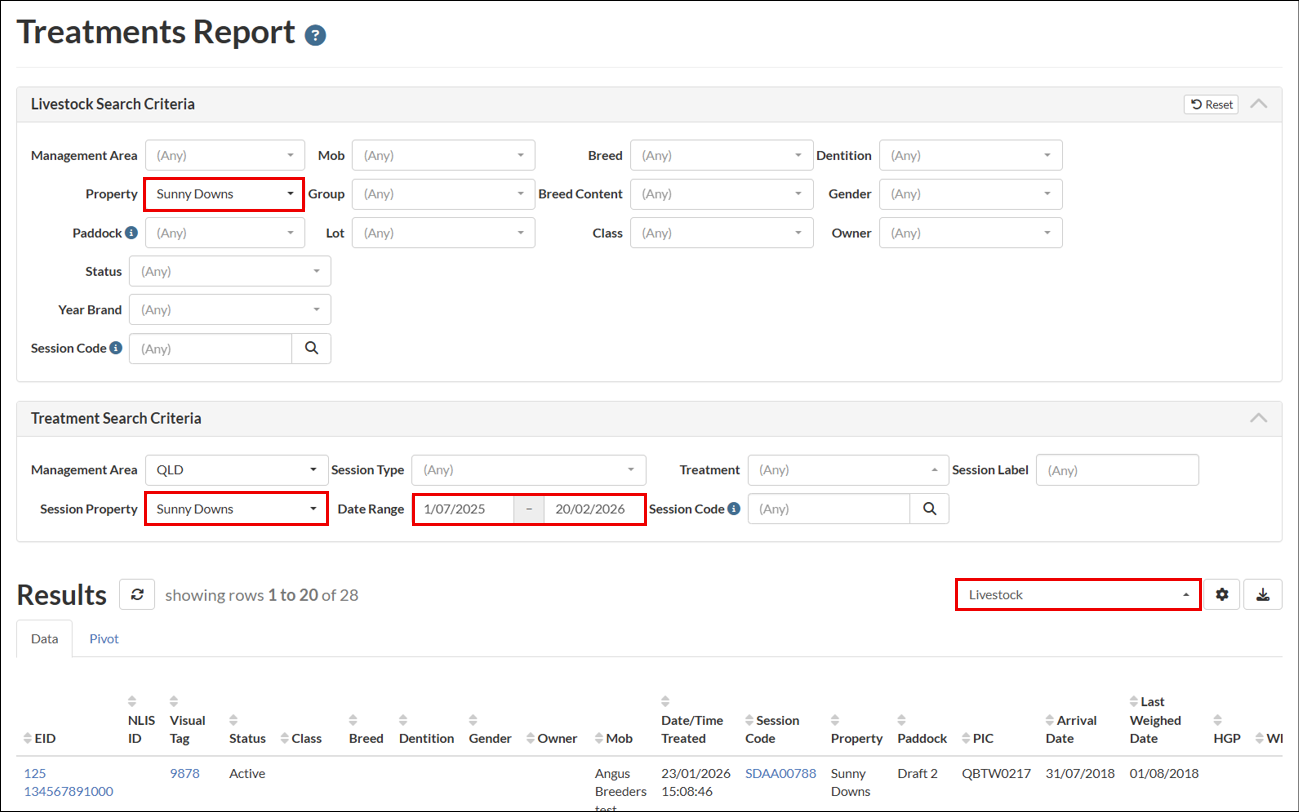
Task: Open the results settings gear
Action: click(1222, 595)
